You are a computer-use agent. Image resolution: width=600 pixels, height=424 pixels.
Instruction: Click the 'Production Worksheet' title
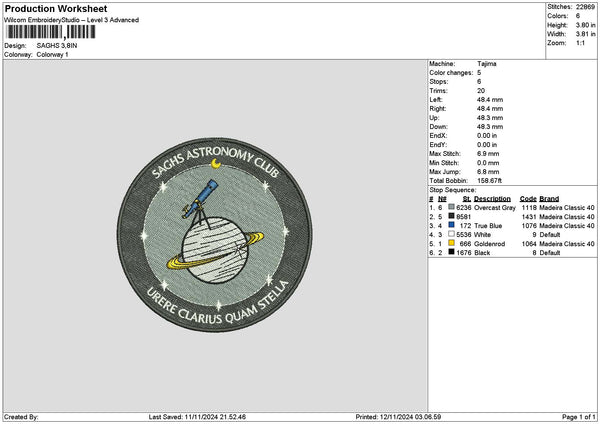[56, 8]
